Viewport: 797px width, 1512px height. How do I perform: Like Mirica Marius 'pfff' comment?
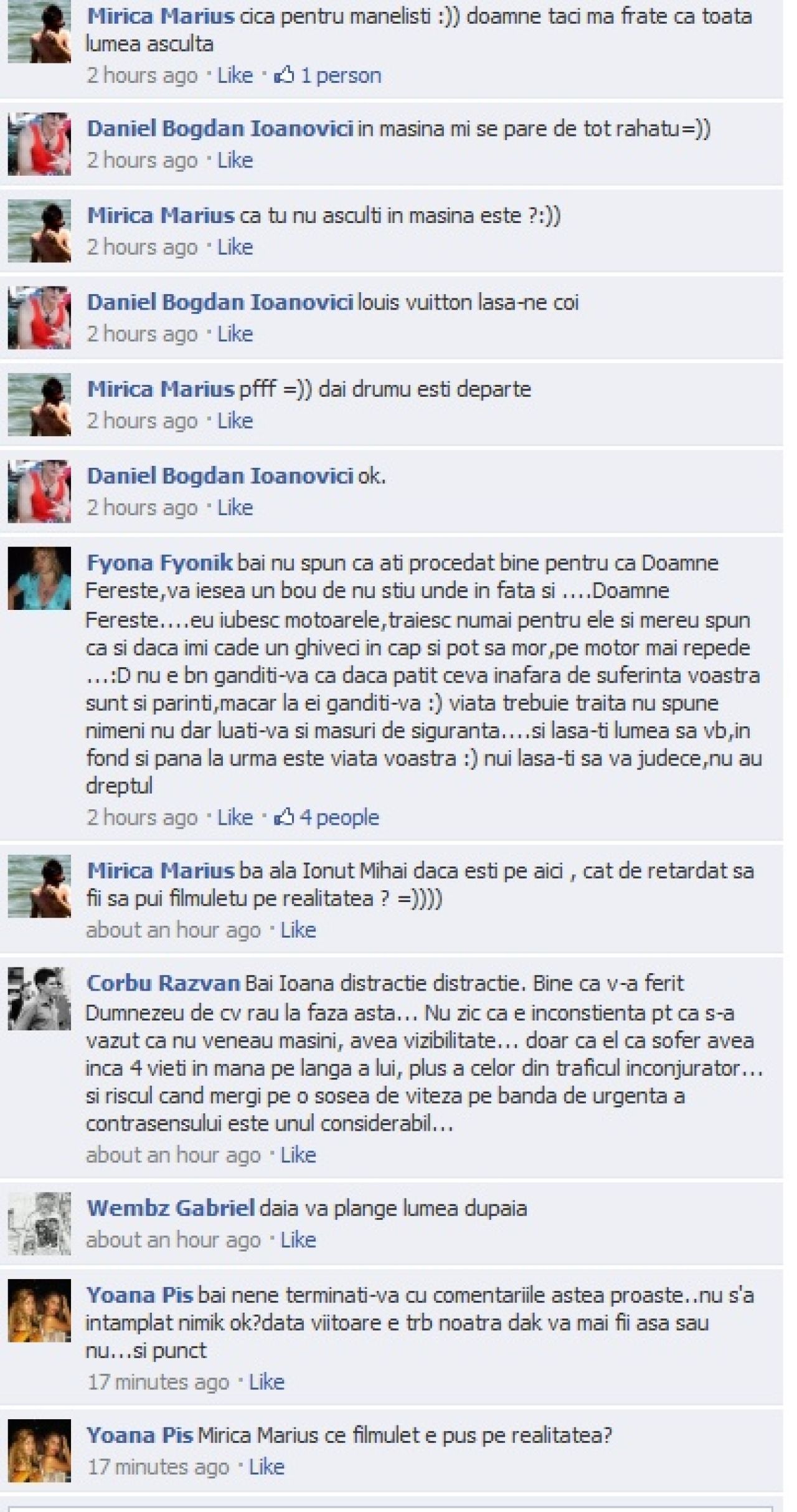click(235, 421)
